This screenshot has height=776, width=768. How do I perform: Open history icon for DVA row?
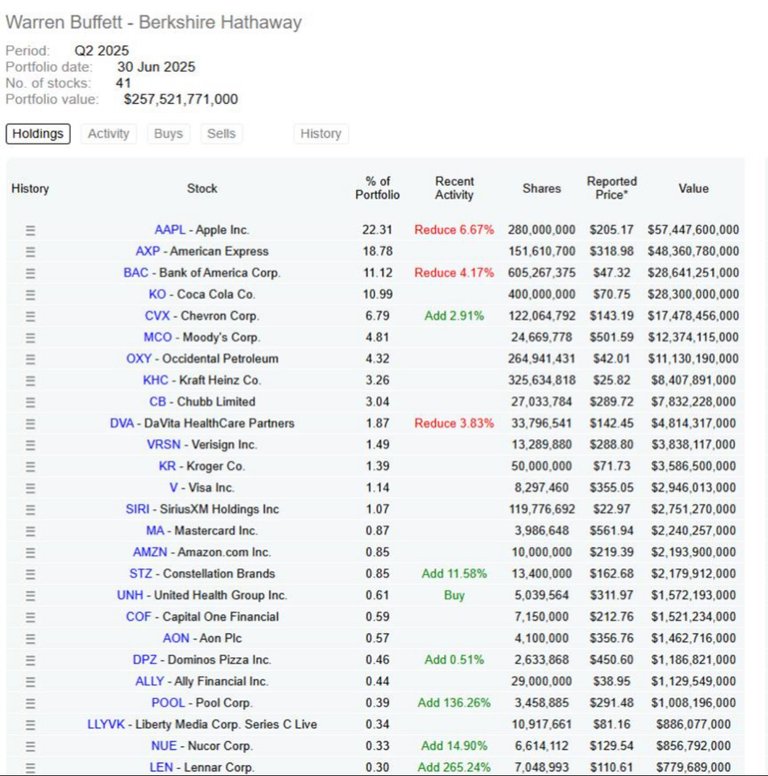coord(30,424)
